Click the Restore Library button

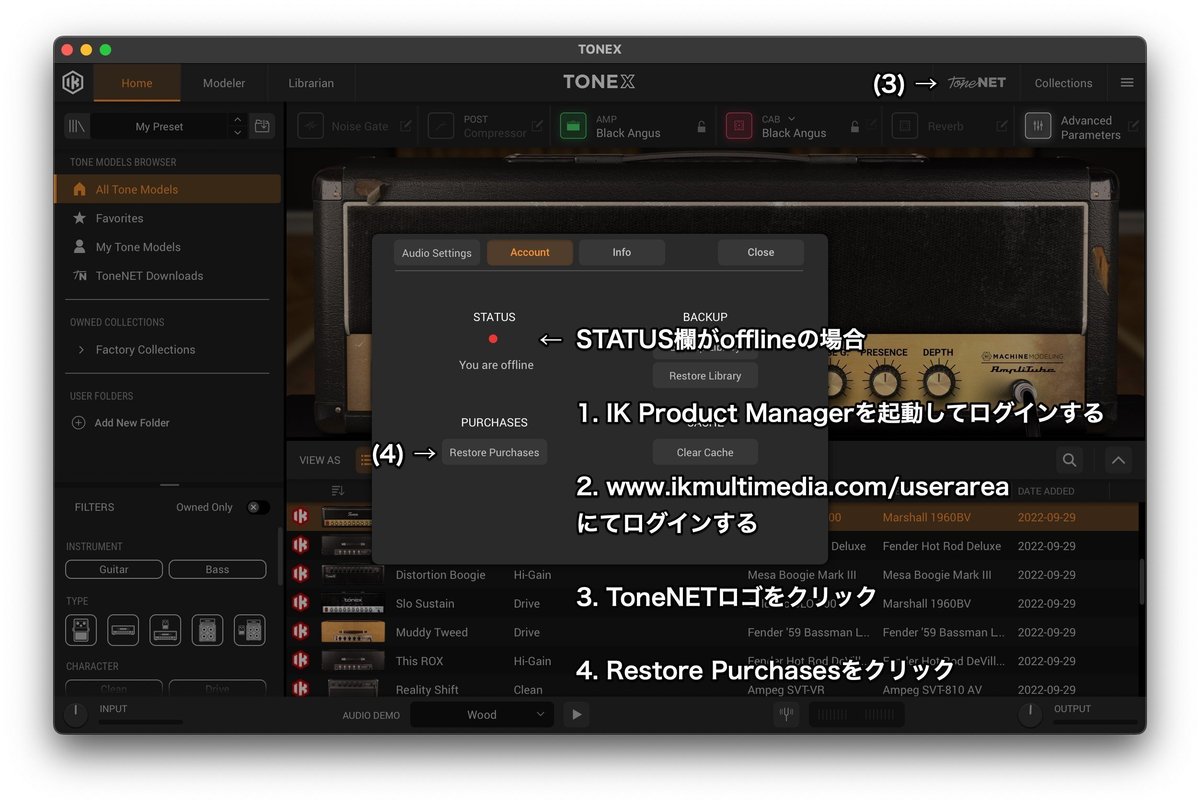[705, 375]
